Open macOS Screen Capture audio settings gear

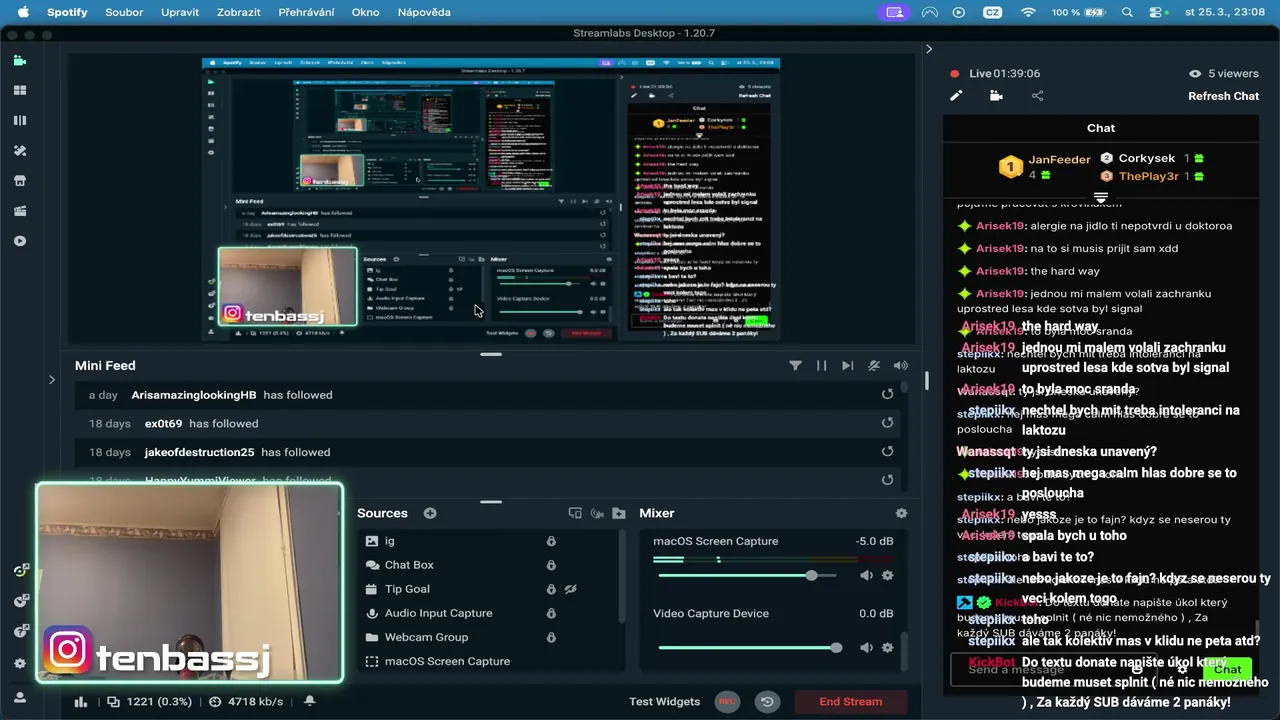887,575
